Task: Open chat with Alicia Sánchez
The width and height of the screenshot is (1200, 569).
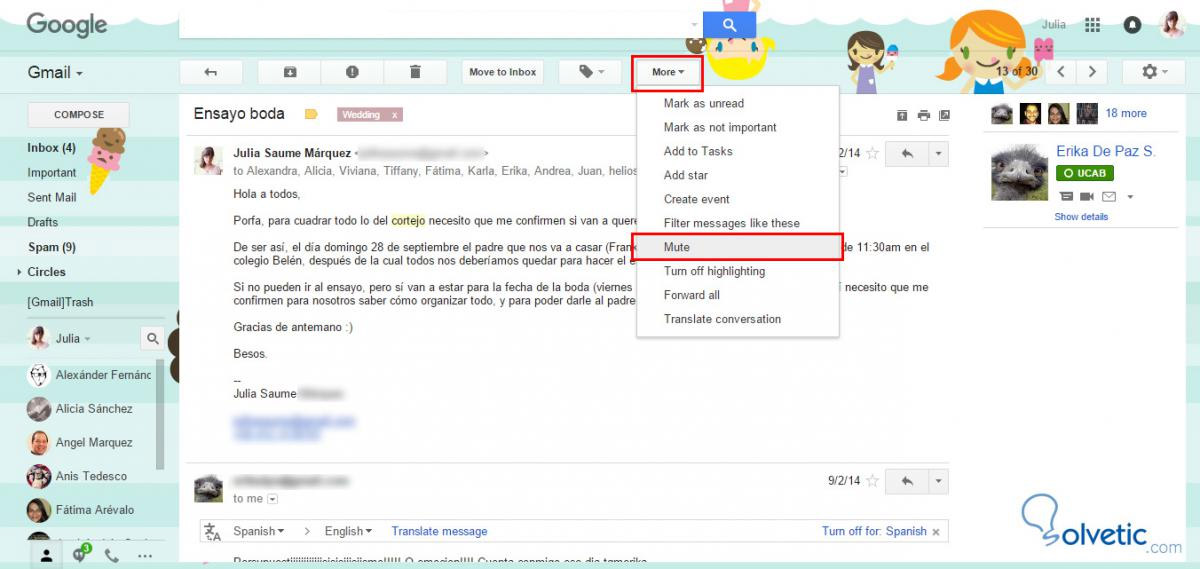Action: pyautogui.click(x=94, y=408)
